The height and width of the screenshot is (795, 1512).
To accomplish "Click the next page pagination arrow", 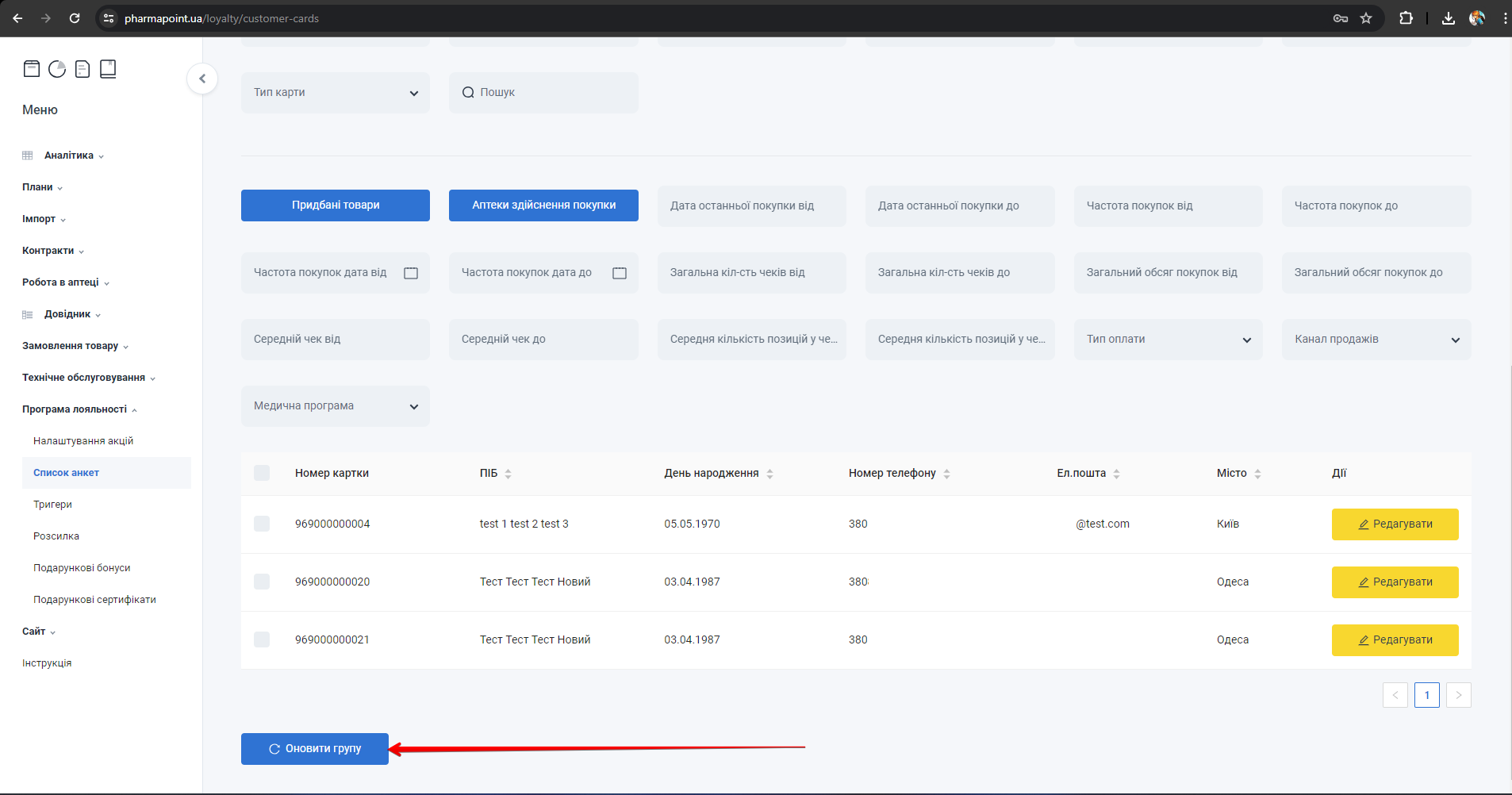I will [1458, 695].
